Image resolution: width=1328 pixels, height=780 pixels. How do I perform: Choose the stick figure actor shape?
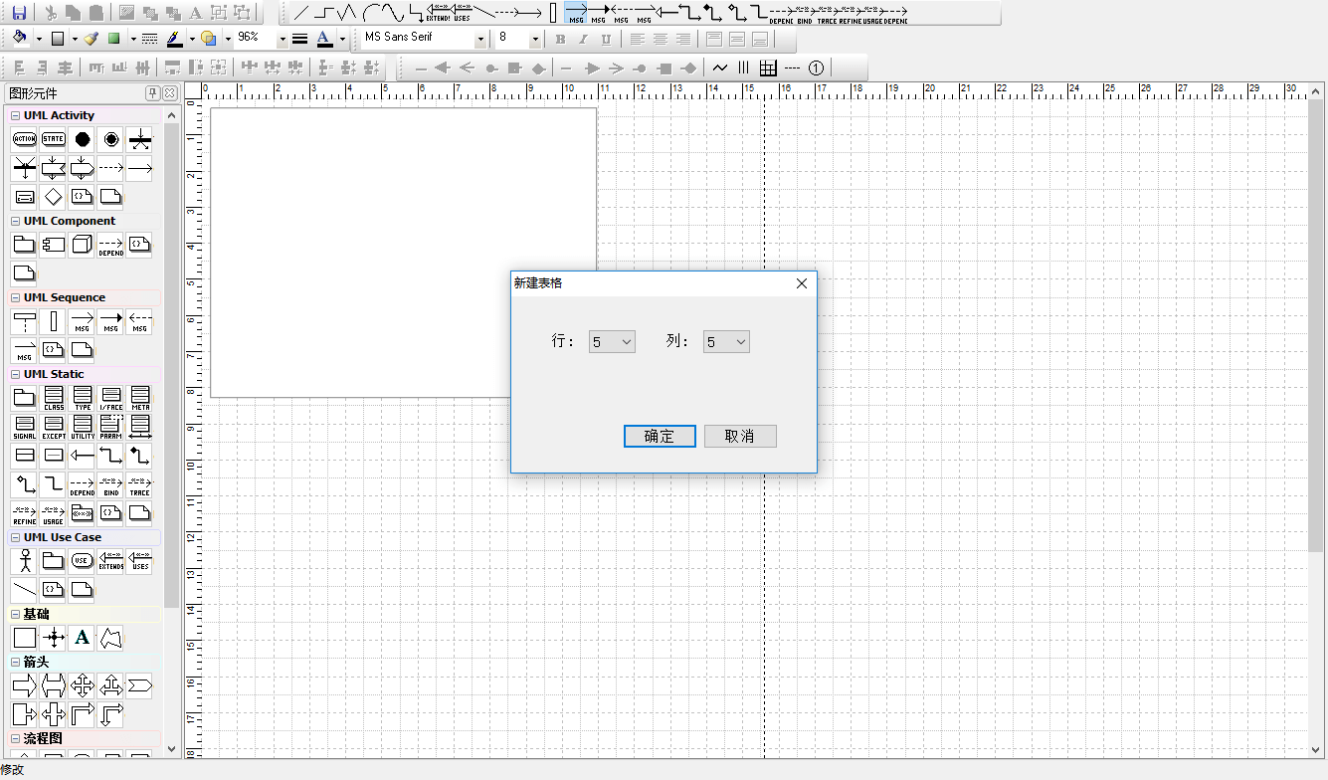point(24,561)
